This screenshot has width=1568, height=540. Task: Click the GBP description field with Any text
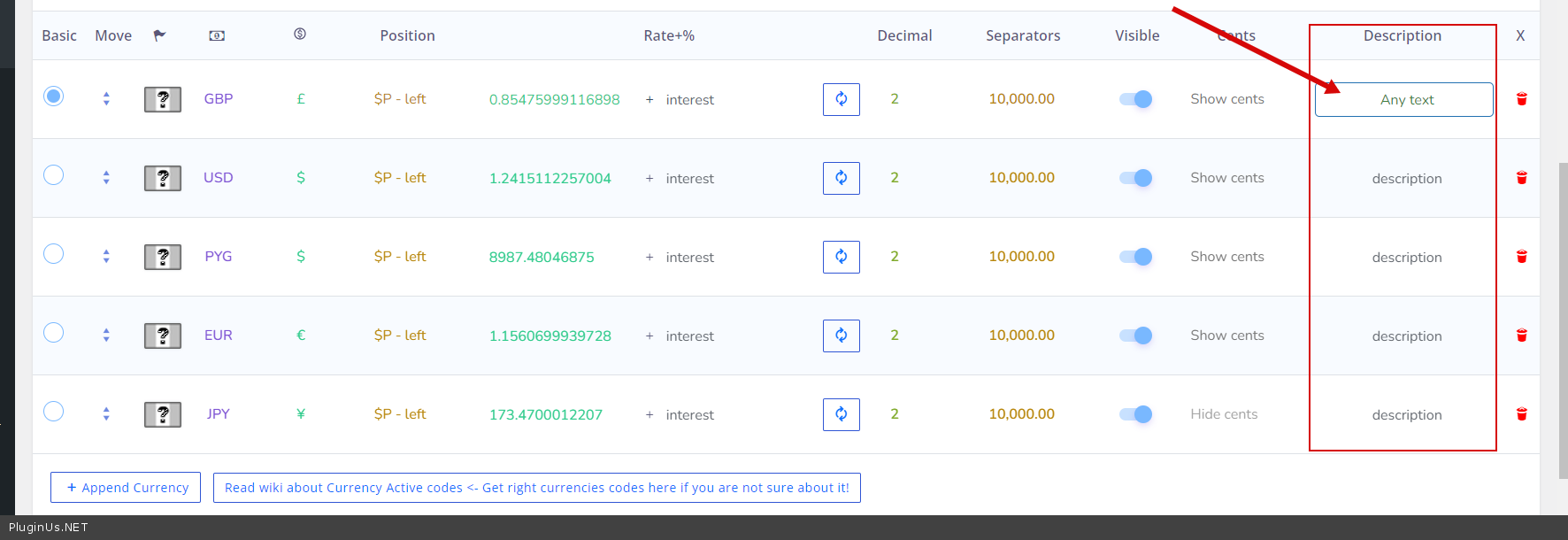pos(1403,99)
